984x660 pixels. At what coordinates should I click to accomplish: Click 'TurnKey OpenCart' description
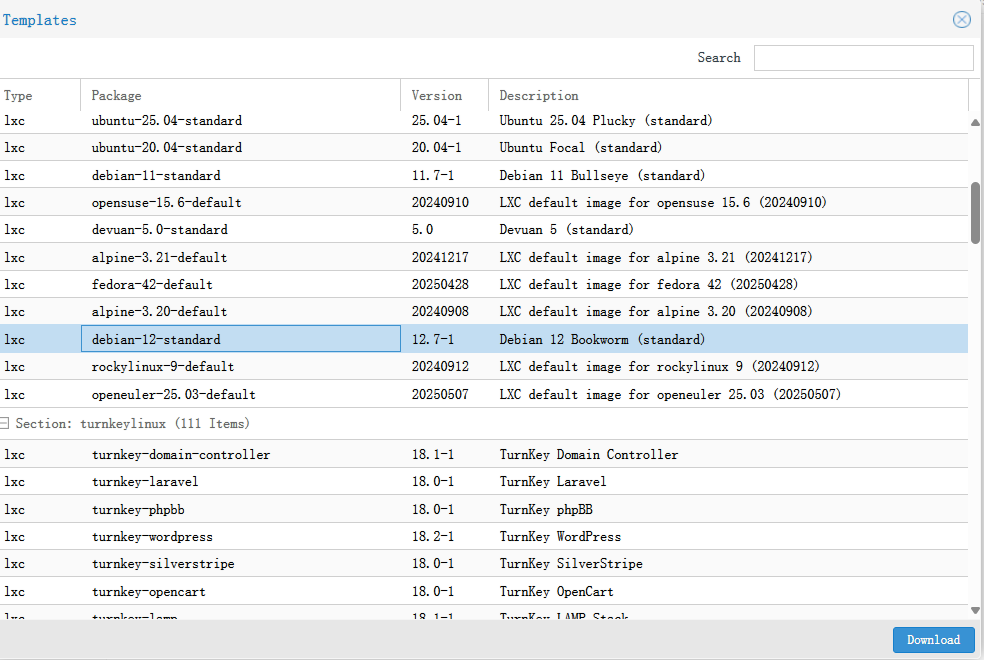tap(556, 592)
